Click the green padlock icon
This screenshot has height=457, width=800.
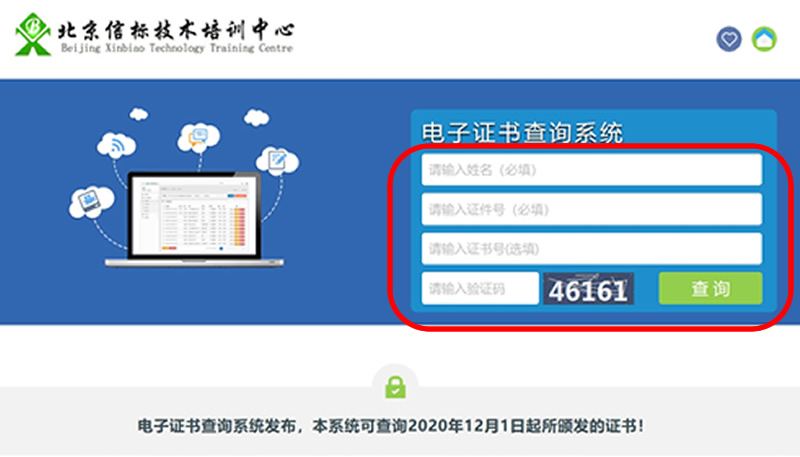395,386
